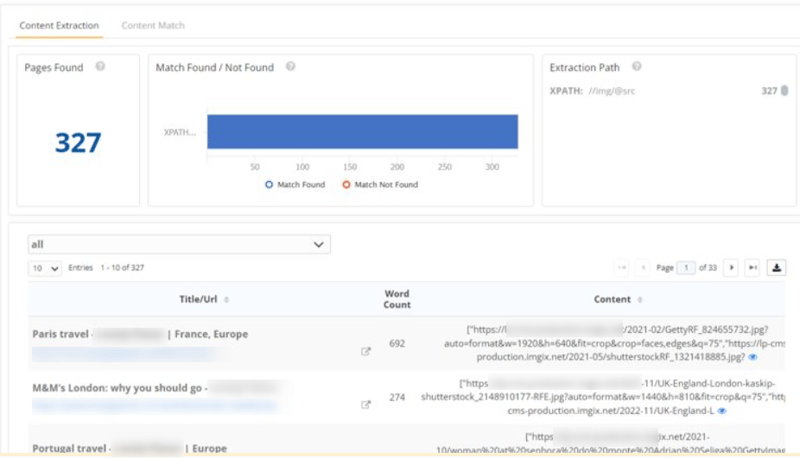The width and height of the screenshot is (800, 458).
Task: Switch to the Content Match tab
Action: tap(153, 26)
